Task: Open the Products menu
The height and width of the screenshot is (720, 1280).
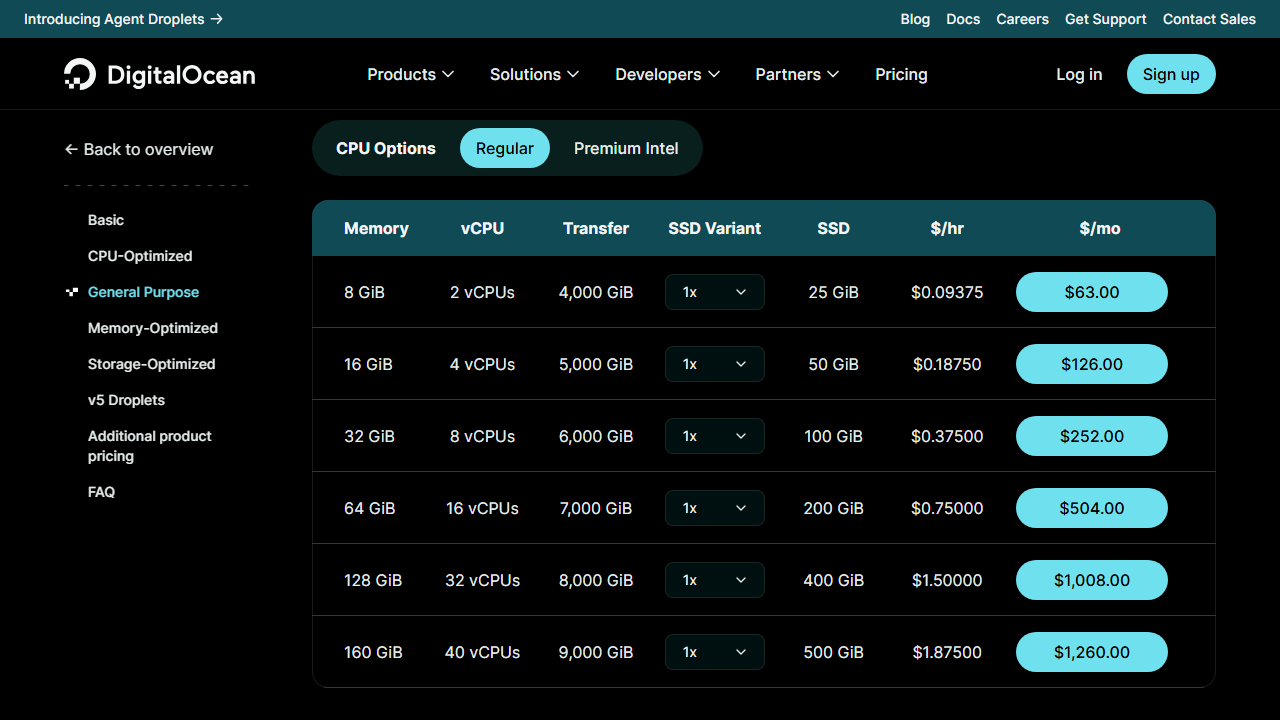Action: click(410, 74)
